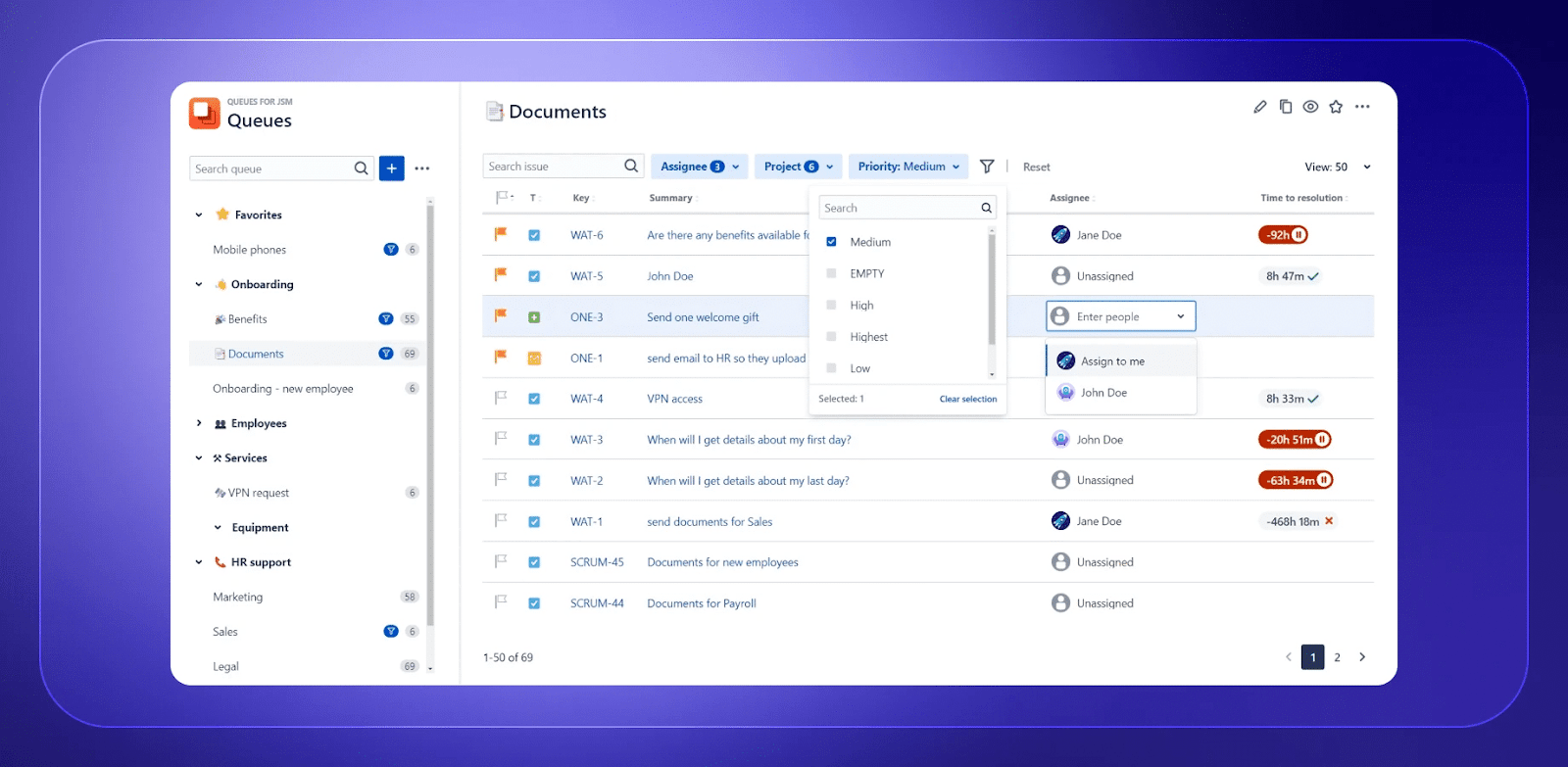Add a new queue with the plus button
The height and width of the screenshot is (767, 1568).
pos(391,168)
